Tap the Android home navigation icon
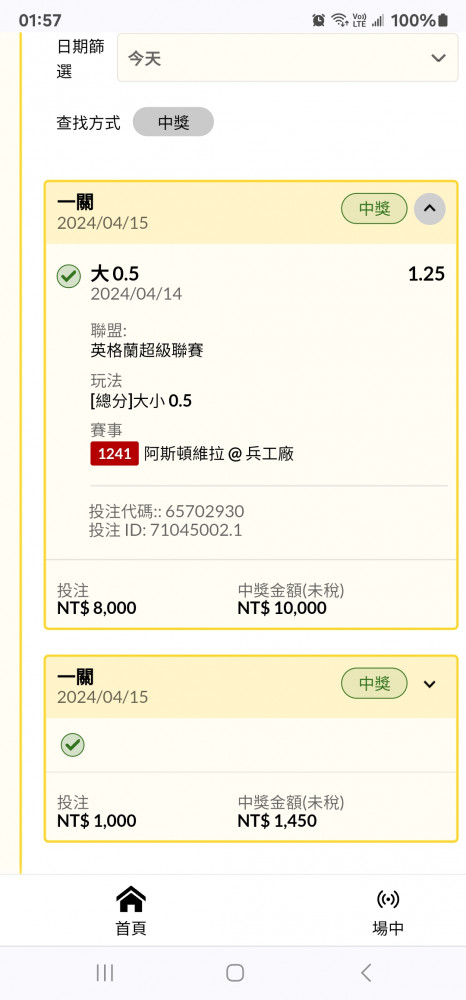The image size is (466, 1000). (235, 972)
